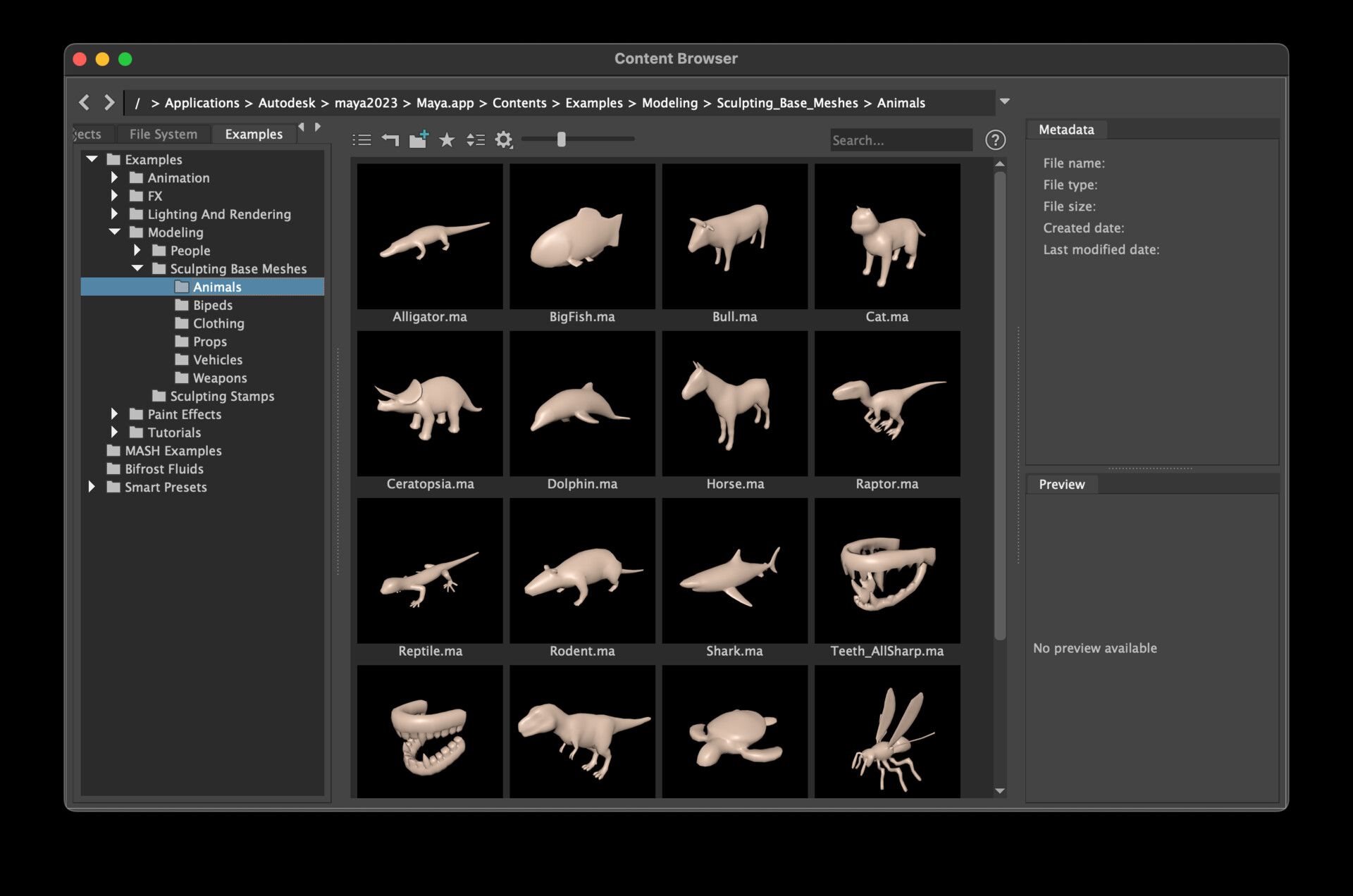Open the gear settings icon
This screenshot has height=896, width=1353.
503,140
